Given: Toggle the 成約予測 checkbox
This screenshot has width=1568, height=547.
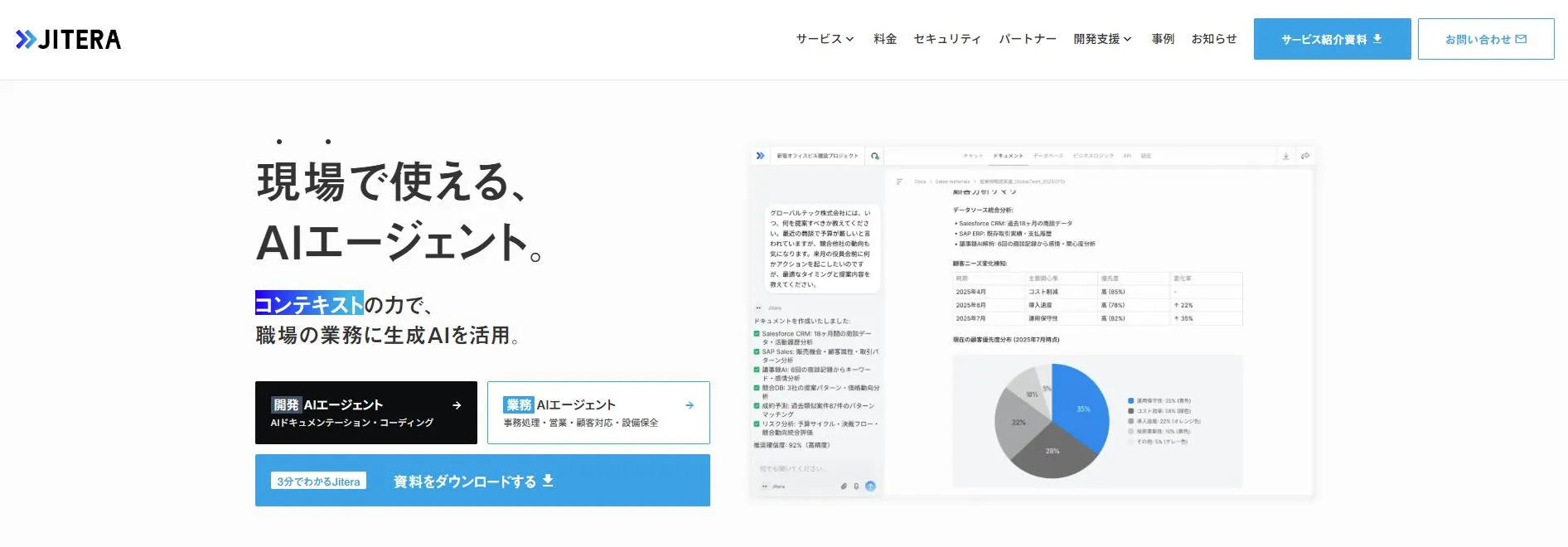Looking at the screenshot, I should (x=757, y=406).
